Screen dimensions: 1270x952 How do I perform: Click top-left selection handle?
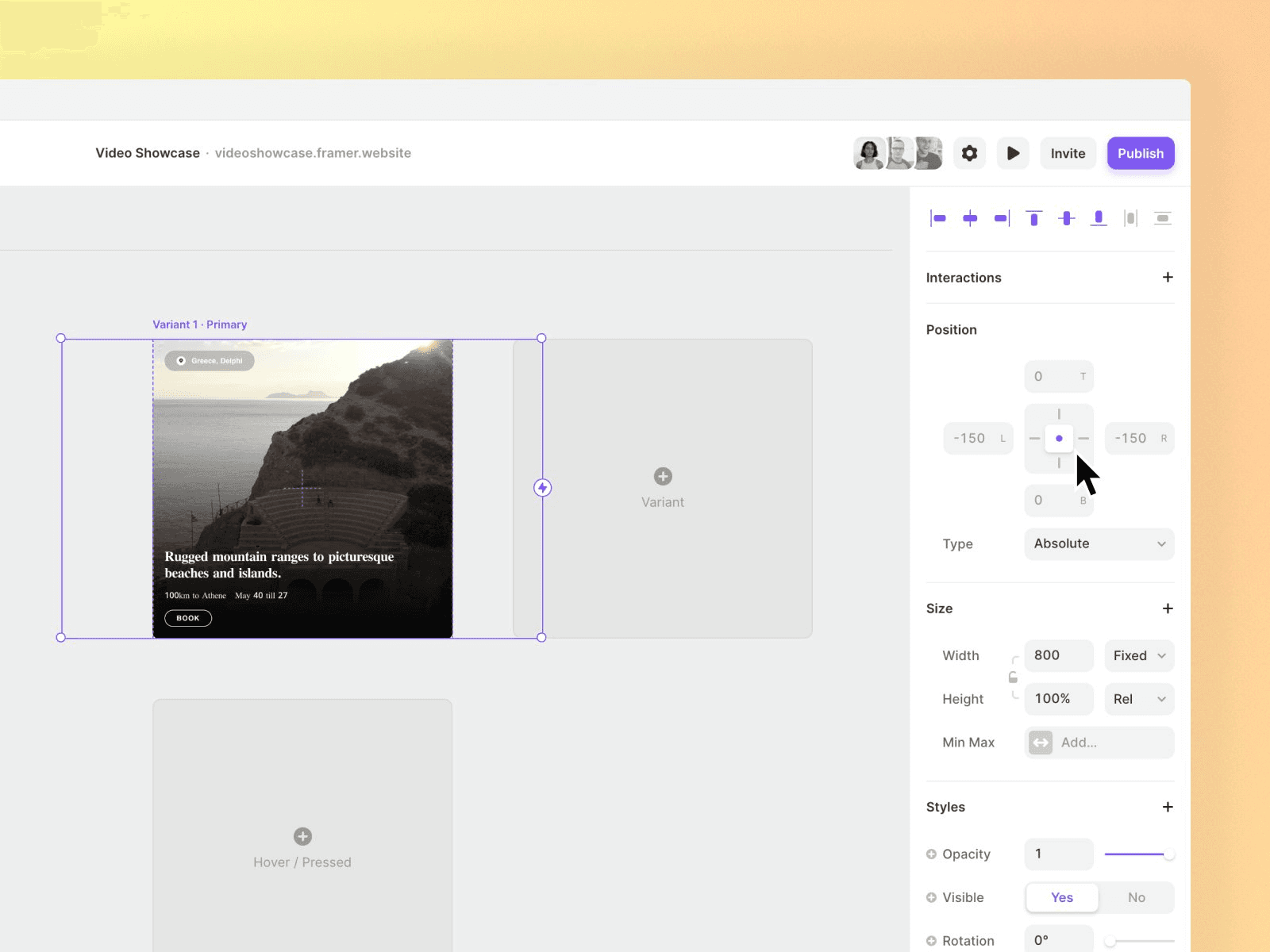coord(61,338)
